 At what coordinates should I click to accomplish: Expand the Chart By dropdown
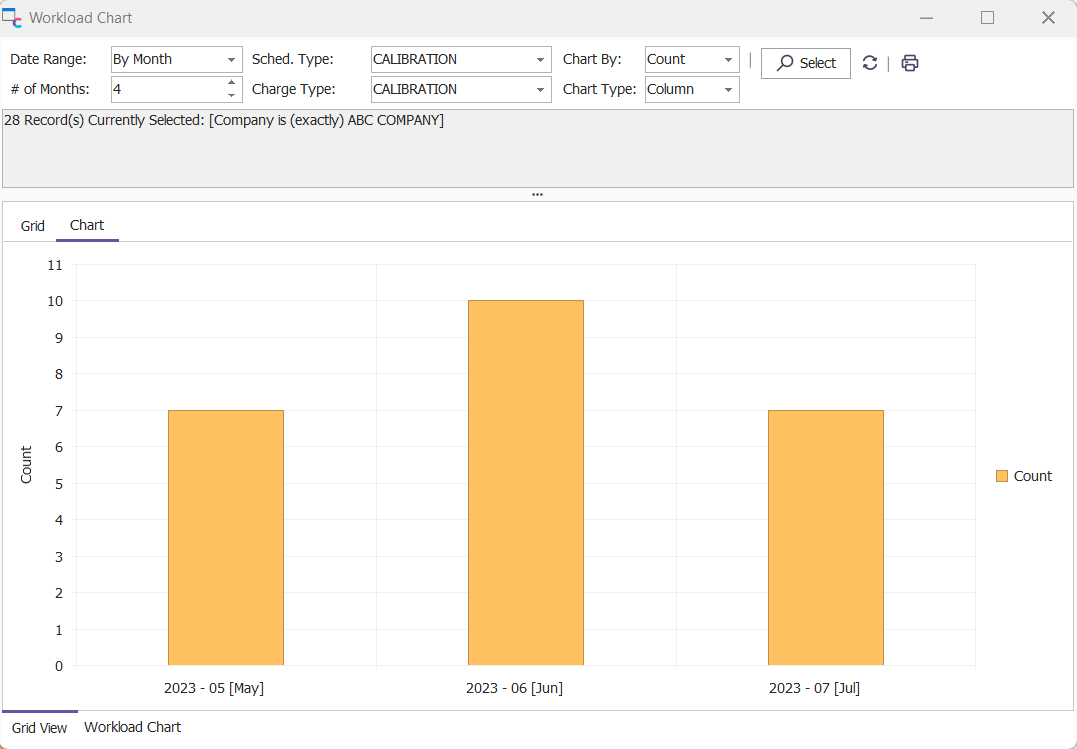[x=728, y=60]
